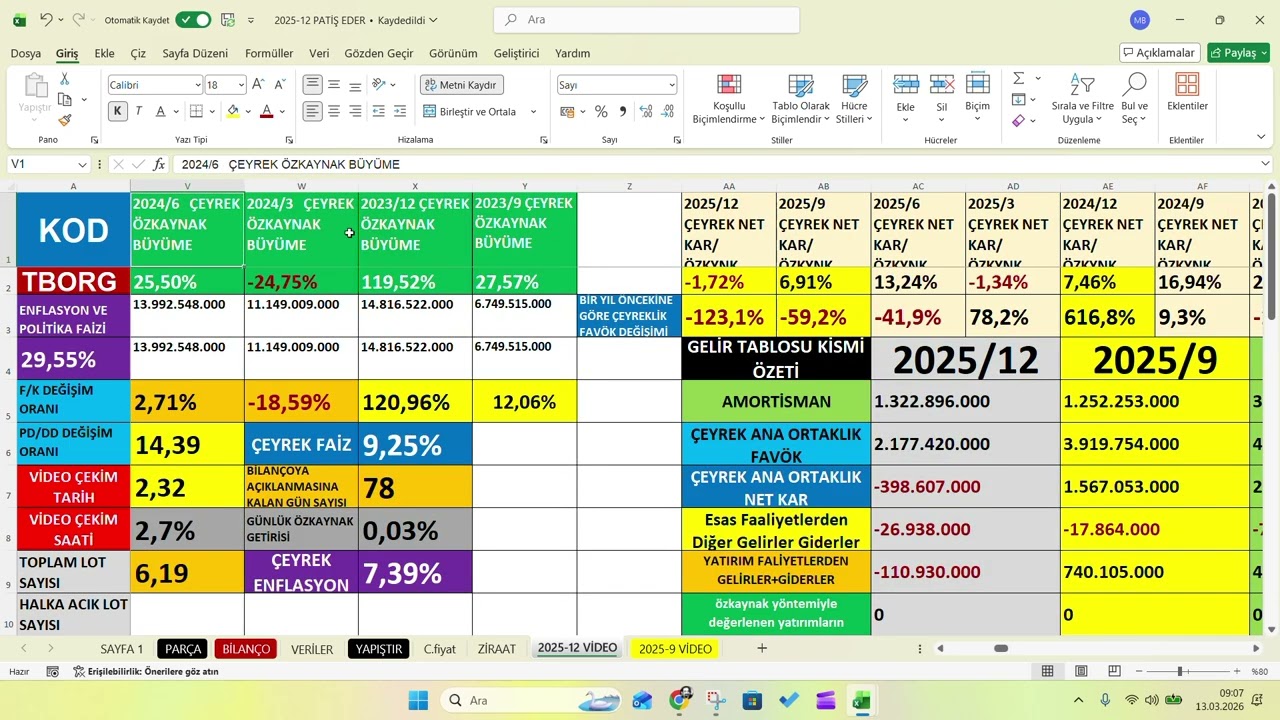The height and width of the screenshot is (720, 1280).
Task: Open the Name Box V1 dropdown
Action: point(82,164)
